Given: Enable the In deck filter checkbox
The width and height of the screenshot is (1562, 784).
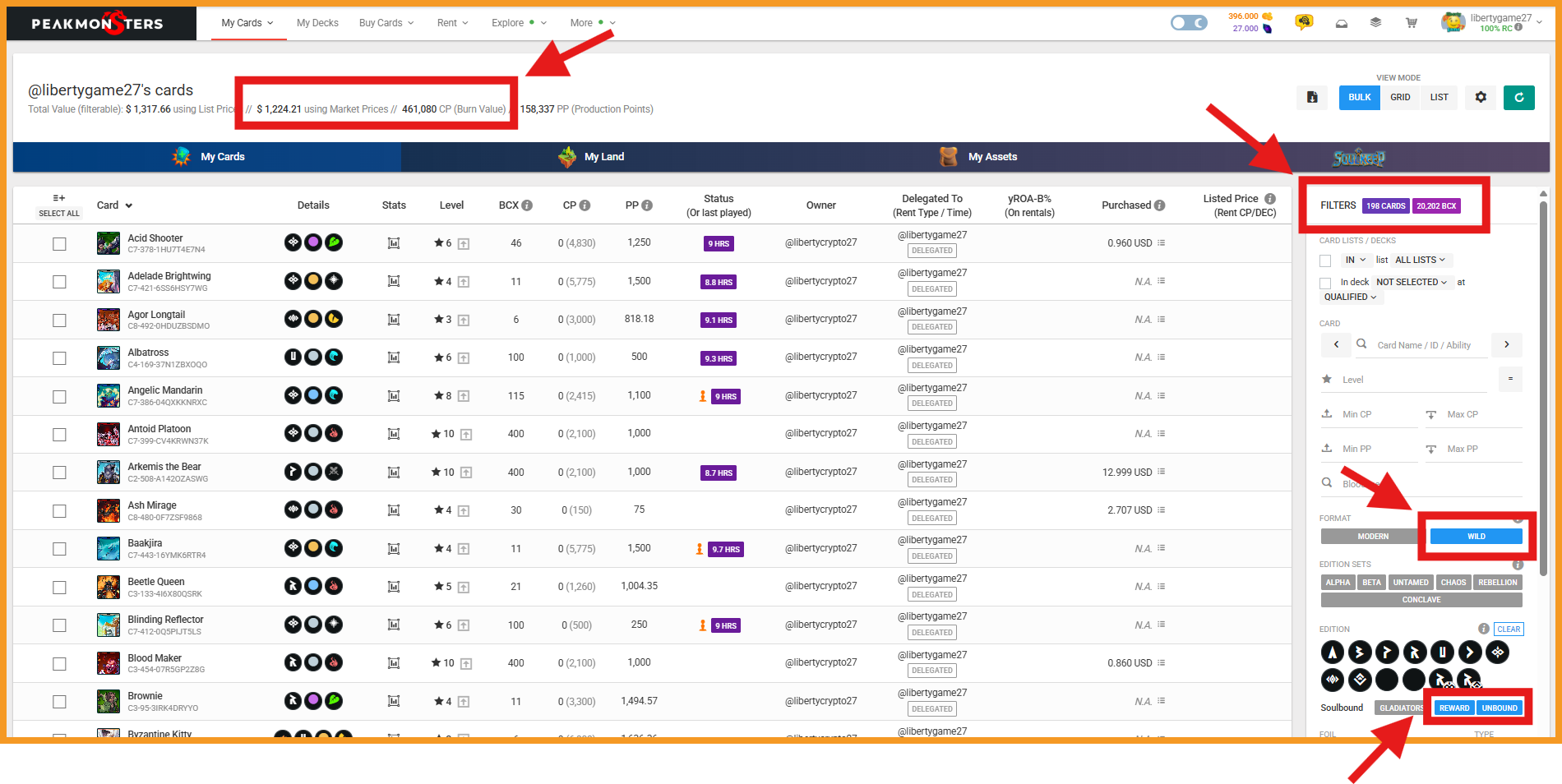Looking at the screenshot, I should 1325,283.
